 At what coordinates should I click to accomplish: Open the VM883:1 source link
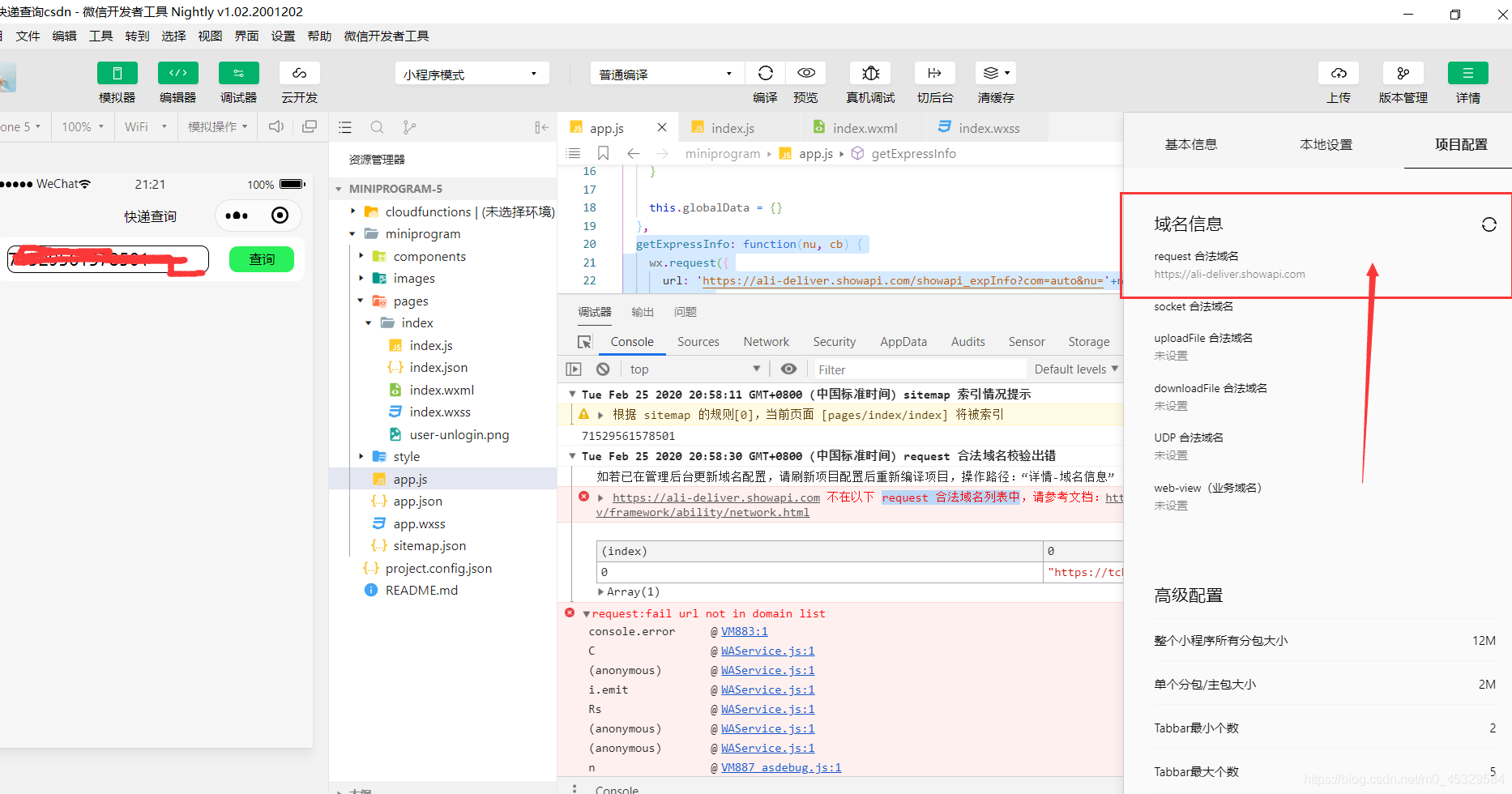[x=745, y=632]
